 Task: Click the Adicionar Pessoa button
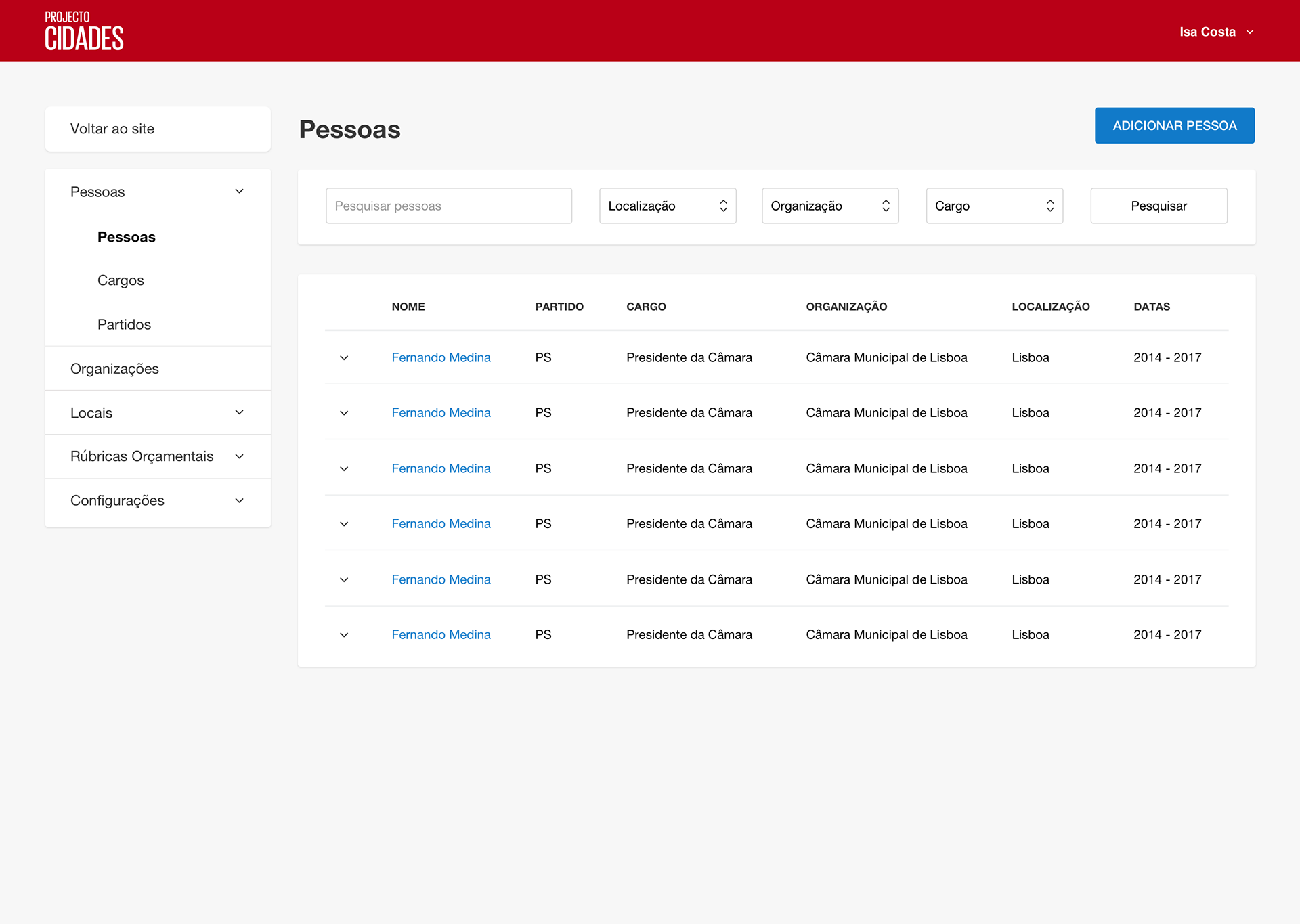pyautogui.click(x=1174, y=125)
